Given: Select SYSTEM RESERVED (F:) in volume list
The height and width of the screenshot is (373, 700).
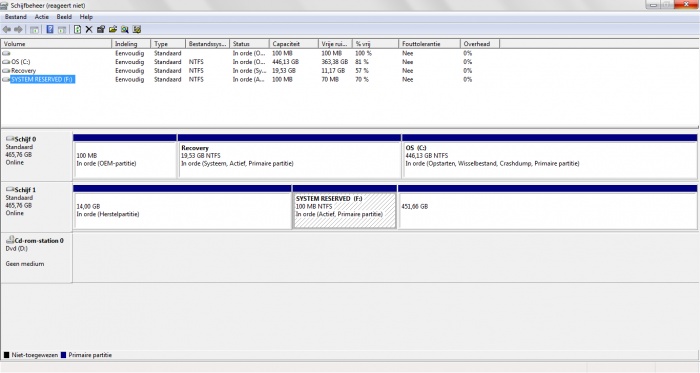Looking at the screenshot, I should point(42,79).
